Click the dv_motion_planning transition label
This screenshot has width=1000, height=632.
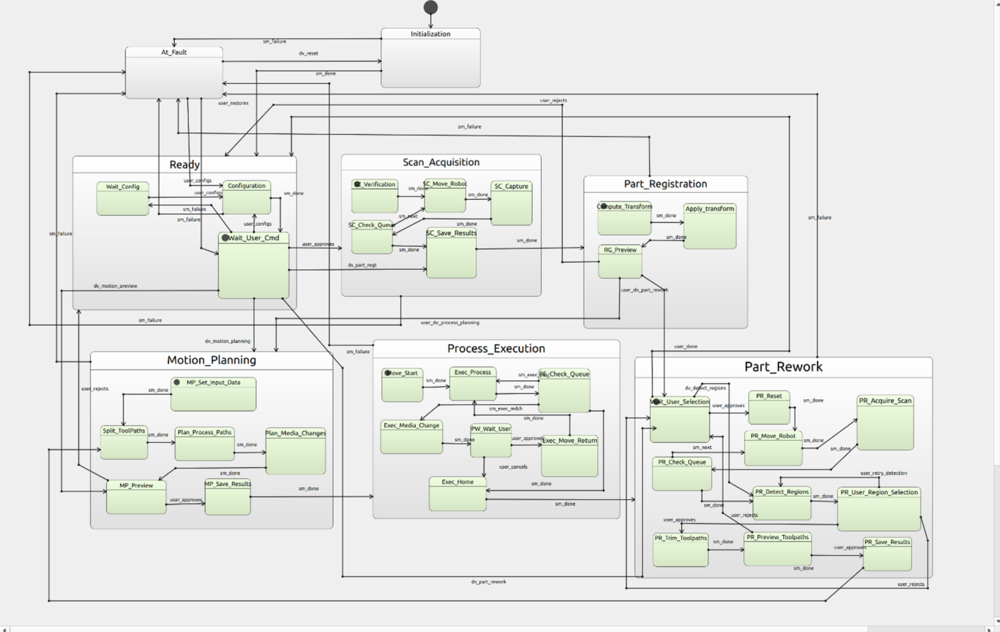(x=227, y=341)
